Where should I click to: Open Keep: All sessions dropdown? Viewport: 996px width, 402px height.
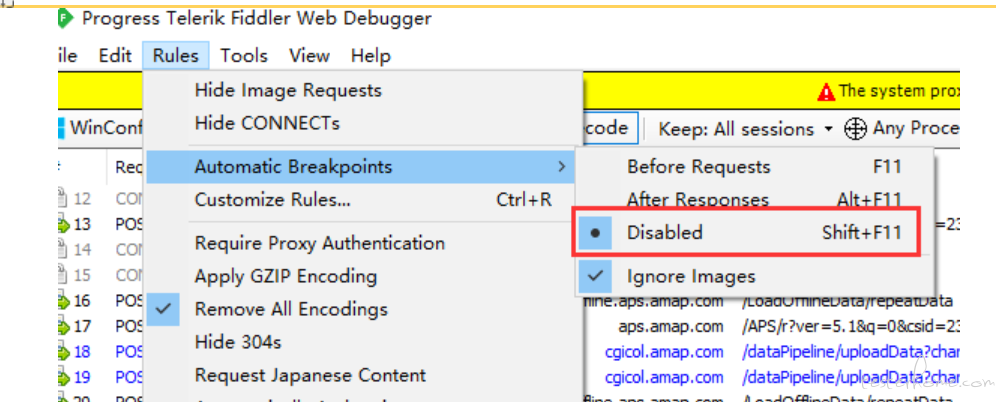pos(745,129)
